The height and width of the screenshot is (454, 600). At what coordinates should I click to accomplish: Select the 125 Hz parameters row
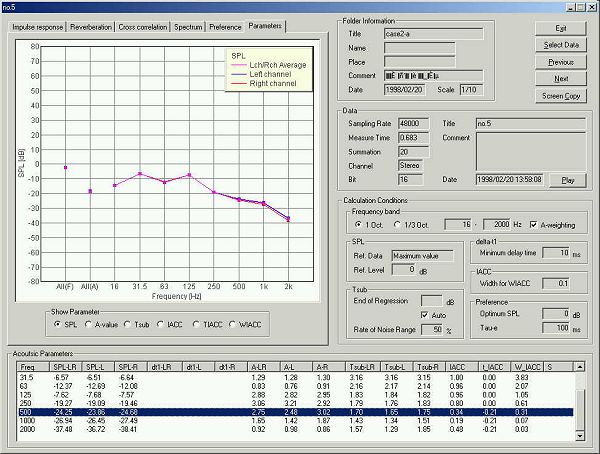click(296, 395)
